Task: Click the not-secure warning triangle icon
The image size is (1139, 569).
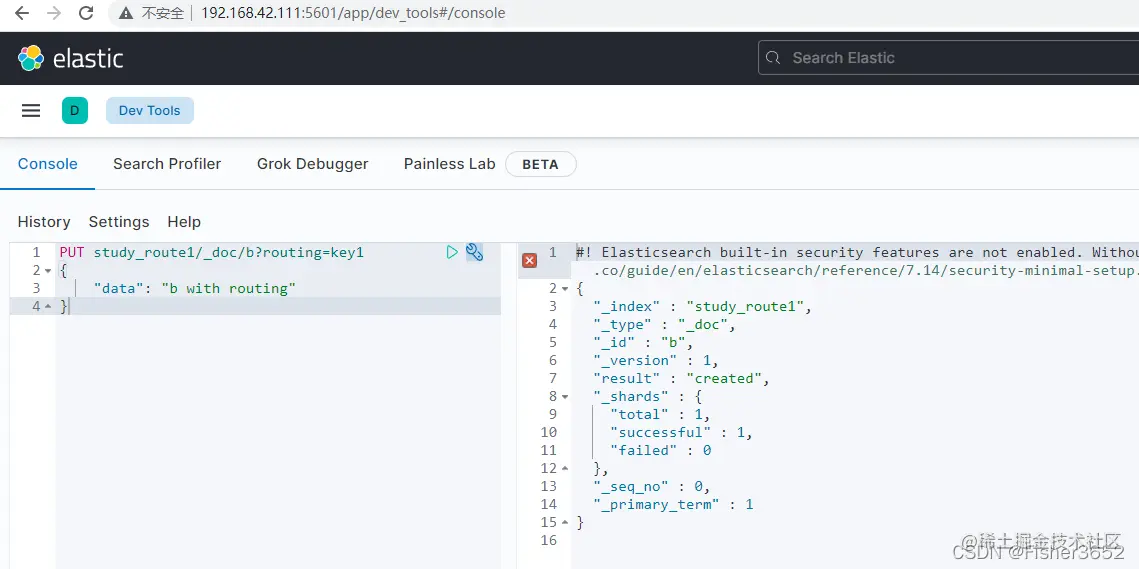Action: coord(126,13)
